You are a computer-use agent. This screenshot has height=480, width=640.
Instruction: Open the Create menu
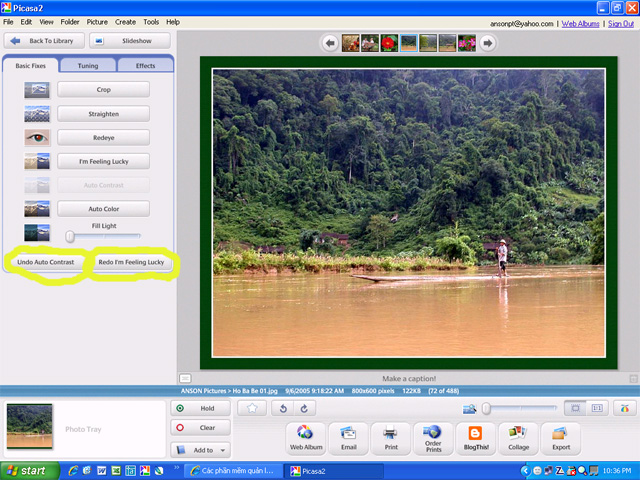[125, 22]
